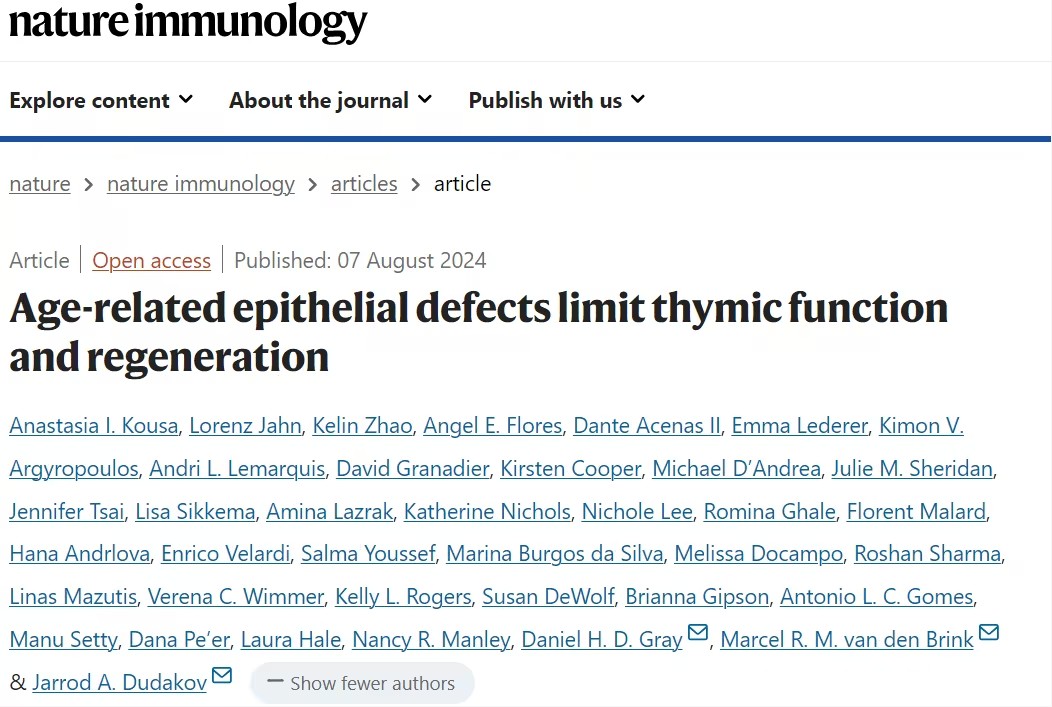
Task: Open author Anastasia I. Kousa
Action: (94, 425)
